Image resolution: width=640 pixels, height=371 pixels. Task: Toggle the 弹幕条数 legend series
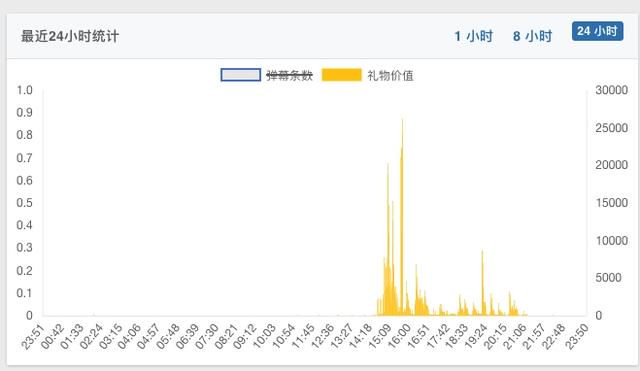tap(289, 75)
